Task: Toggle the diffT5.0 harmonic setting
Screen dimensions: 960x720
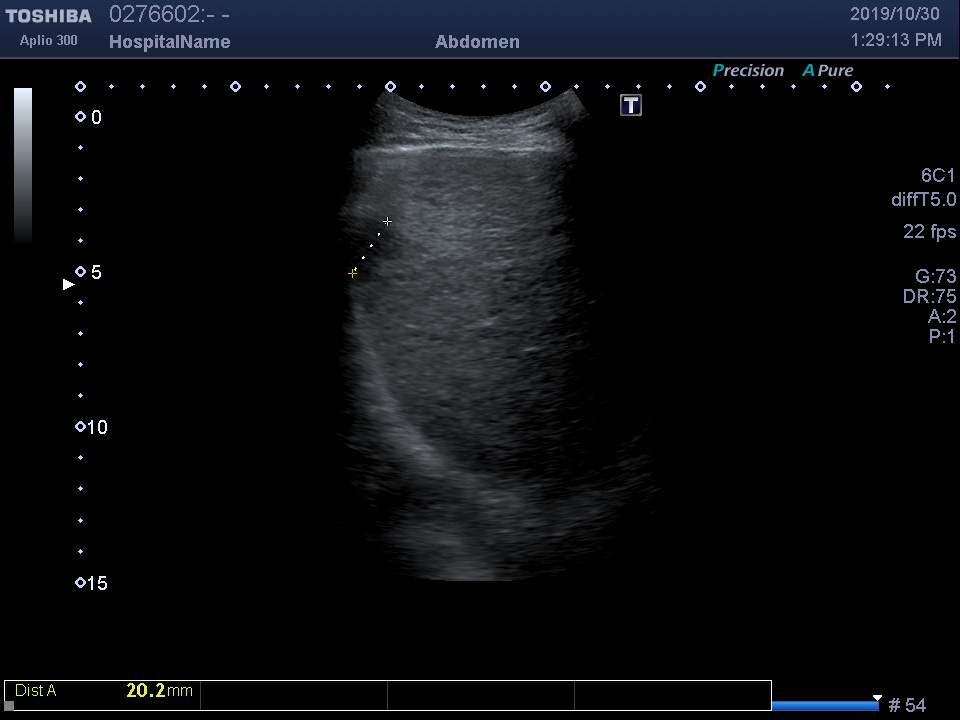Action: pos(923,200)
